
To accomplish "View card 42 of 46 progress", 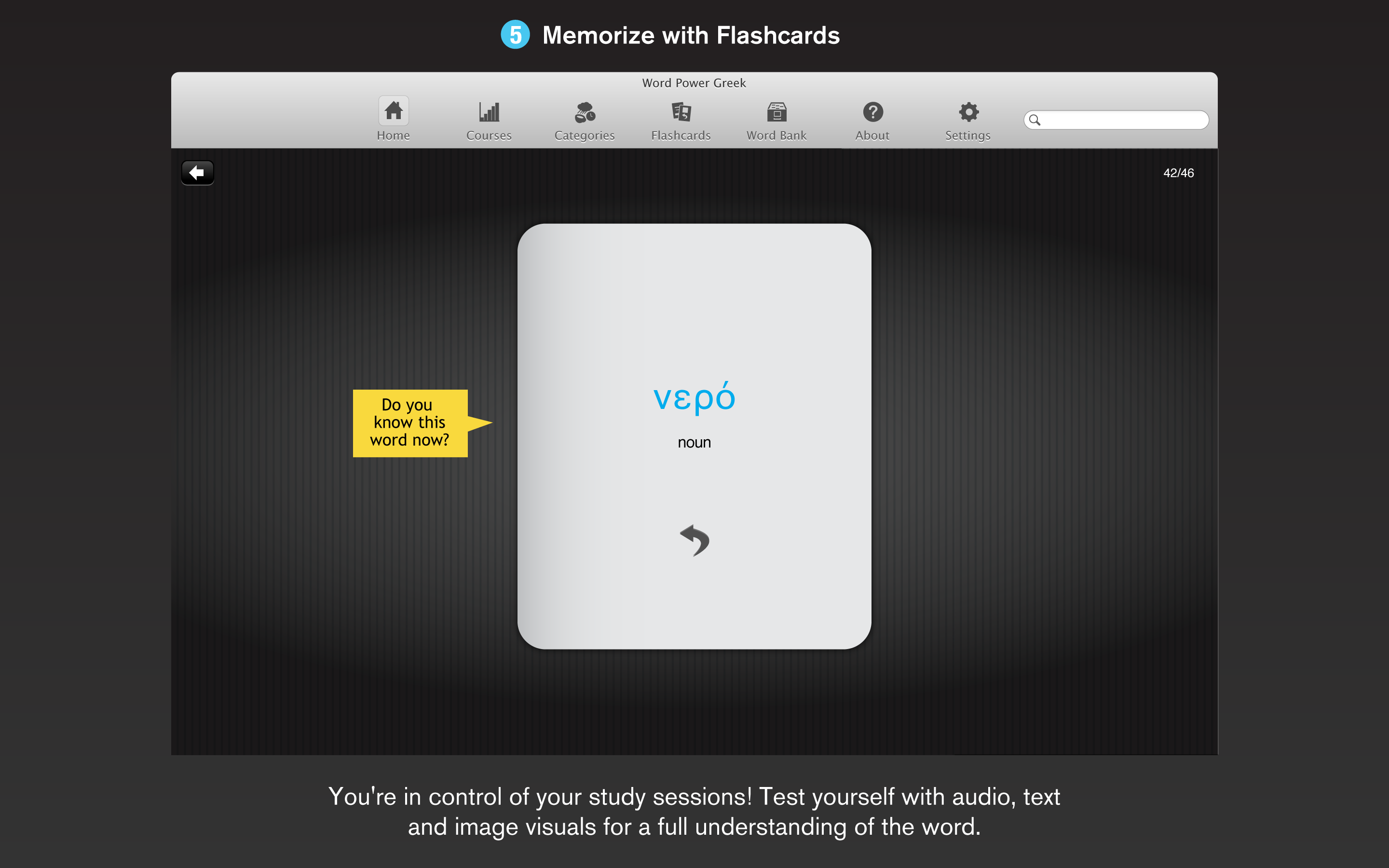I will pos(1178,172).
